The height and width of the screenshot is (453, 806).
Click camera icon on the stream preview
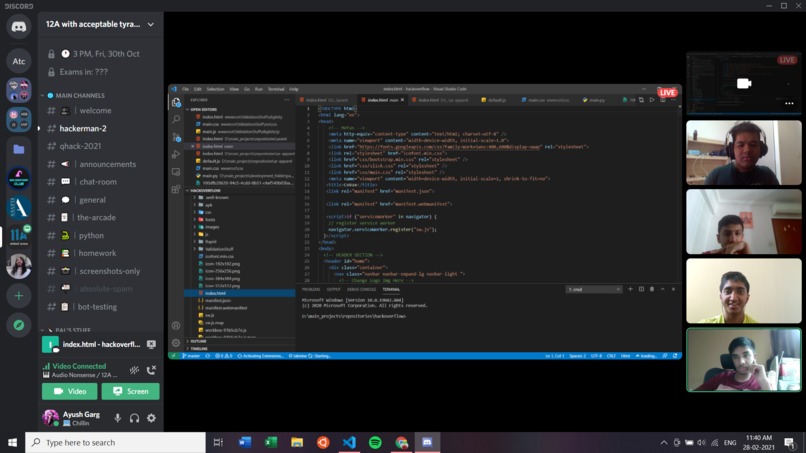[744, 83]
